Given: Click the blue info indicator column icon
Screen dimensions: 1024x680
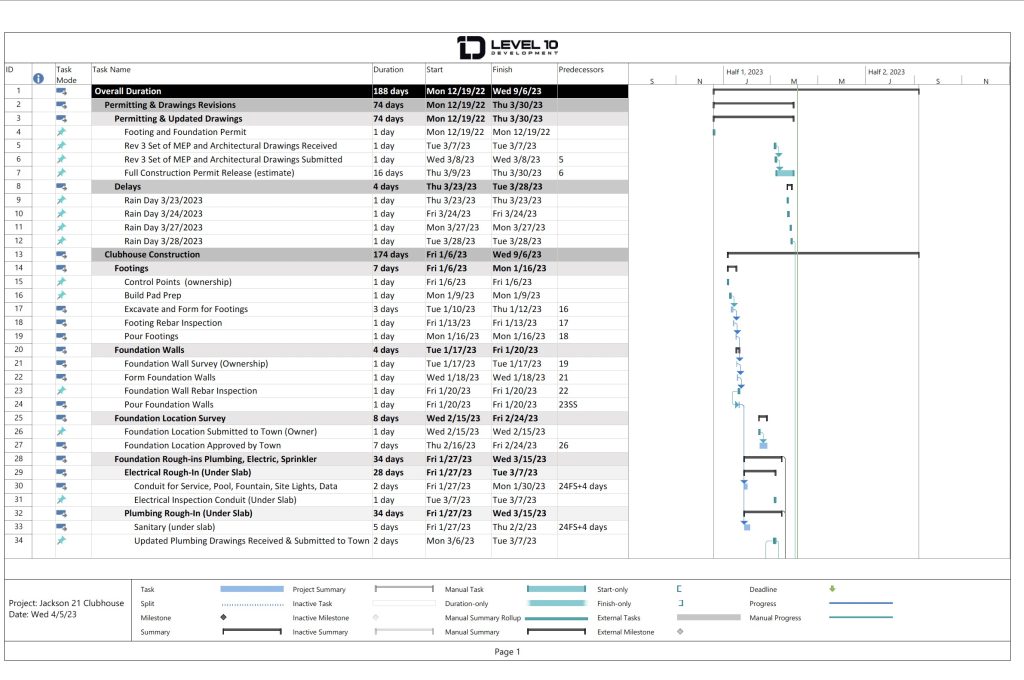Looking at the screenshot, I should click(x=38, y=77).
